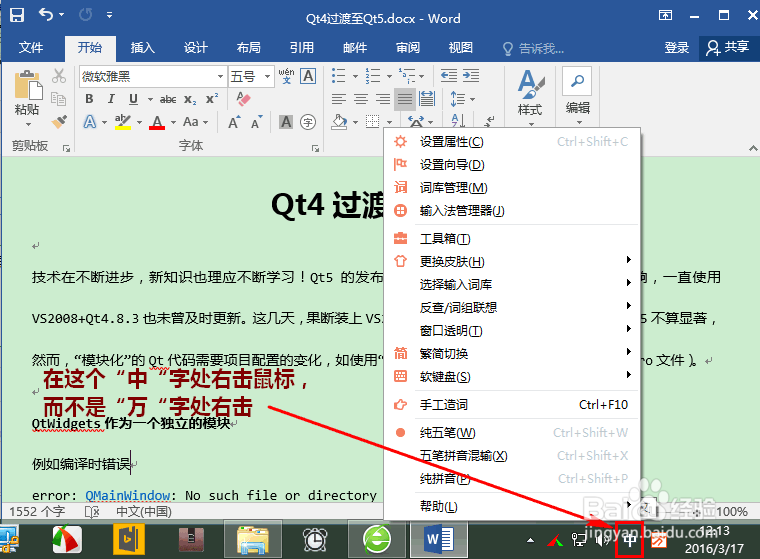Apply yellow text highlight color
Viewport: 760px width, 559px height.
123,122
